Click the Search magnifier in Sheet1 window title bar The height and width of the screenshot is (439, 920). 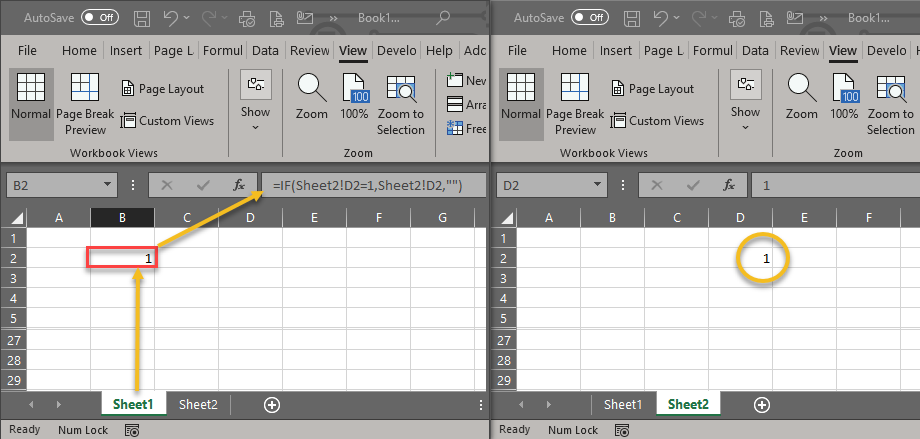[x=443, y=18]
